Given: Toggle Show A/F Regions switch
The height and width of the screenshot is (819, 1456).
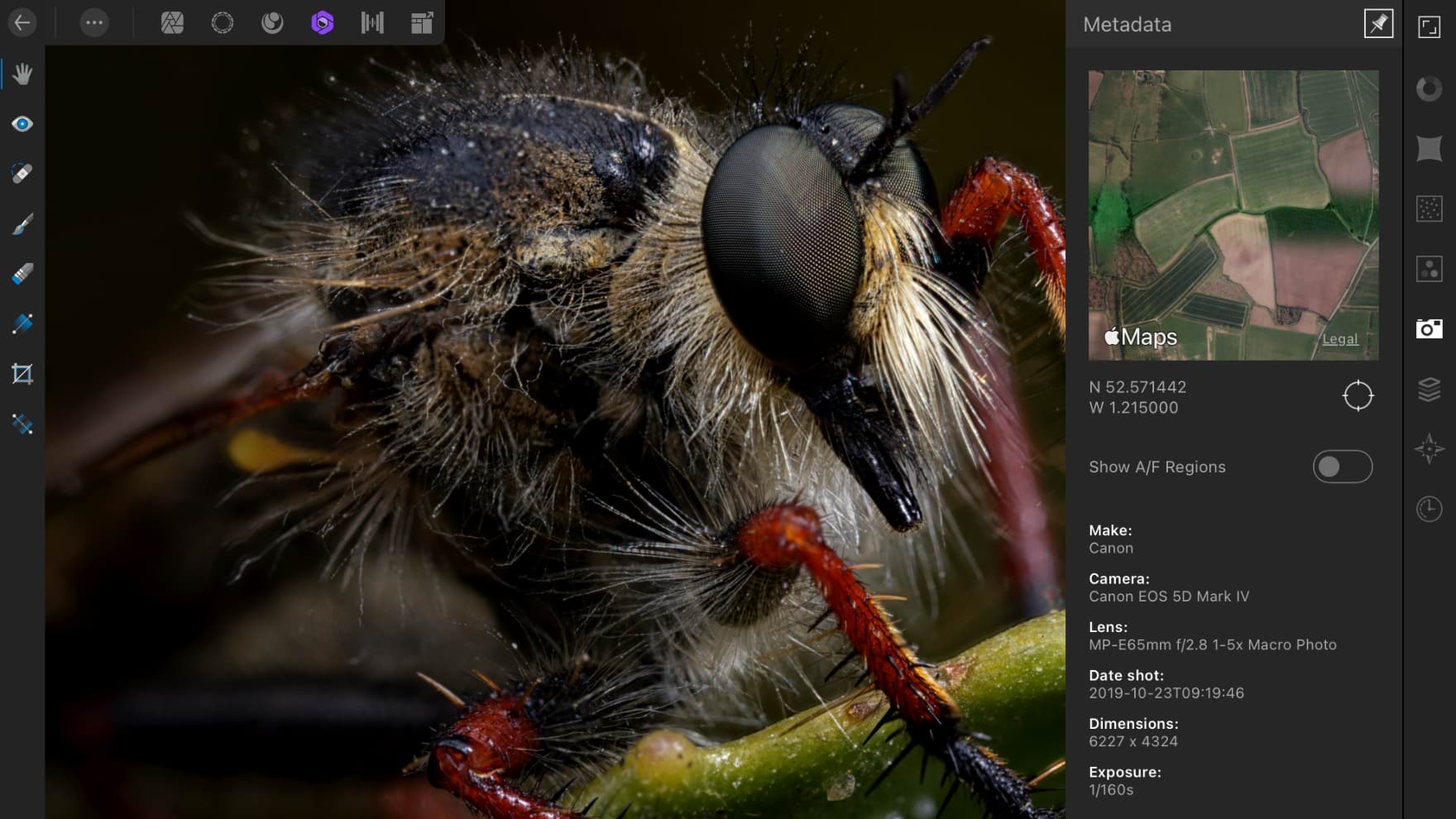Looking at the screenshot, I should click(x=1342, y=467).
